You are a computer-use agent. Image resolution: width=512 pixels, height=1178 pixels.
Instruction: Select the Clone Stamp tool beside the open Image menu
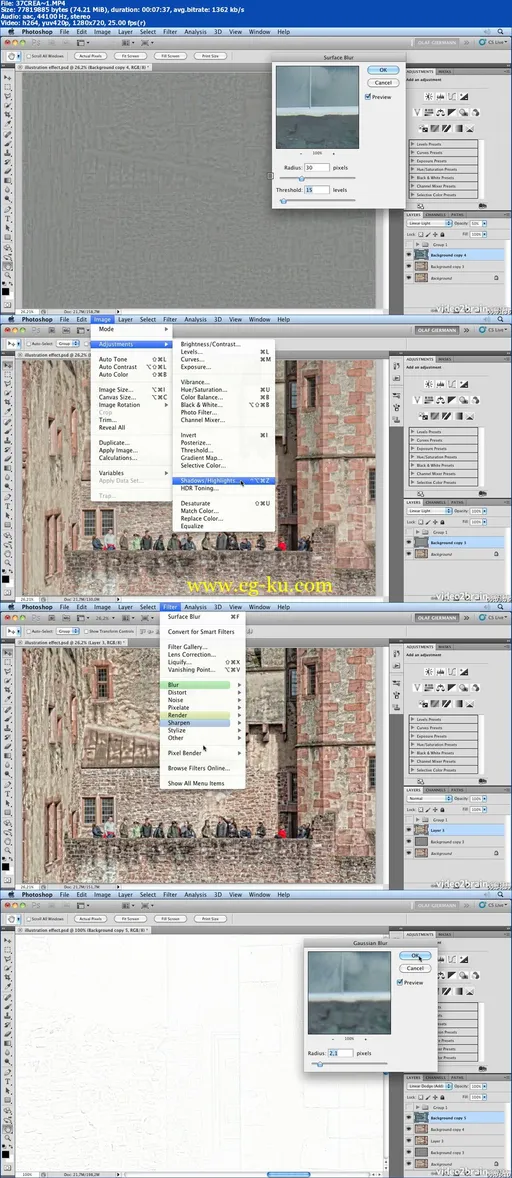(8, 440)
